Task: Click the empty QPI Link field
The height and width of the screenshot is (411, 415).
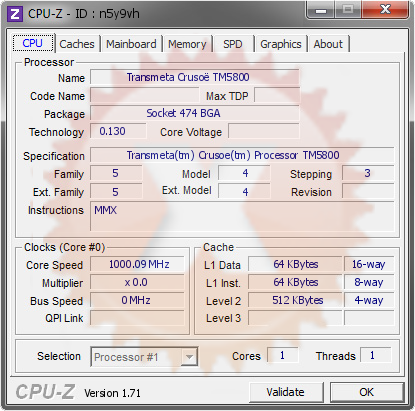Action: (x=137, y=318)
